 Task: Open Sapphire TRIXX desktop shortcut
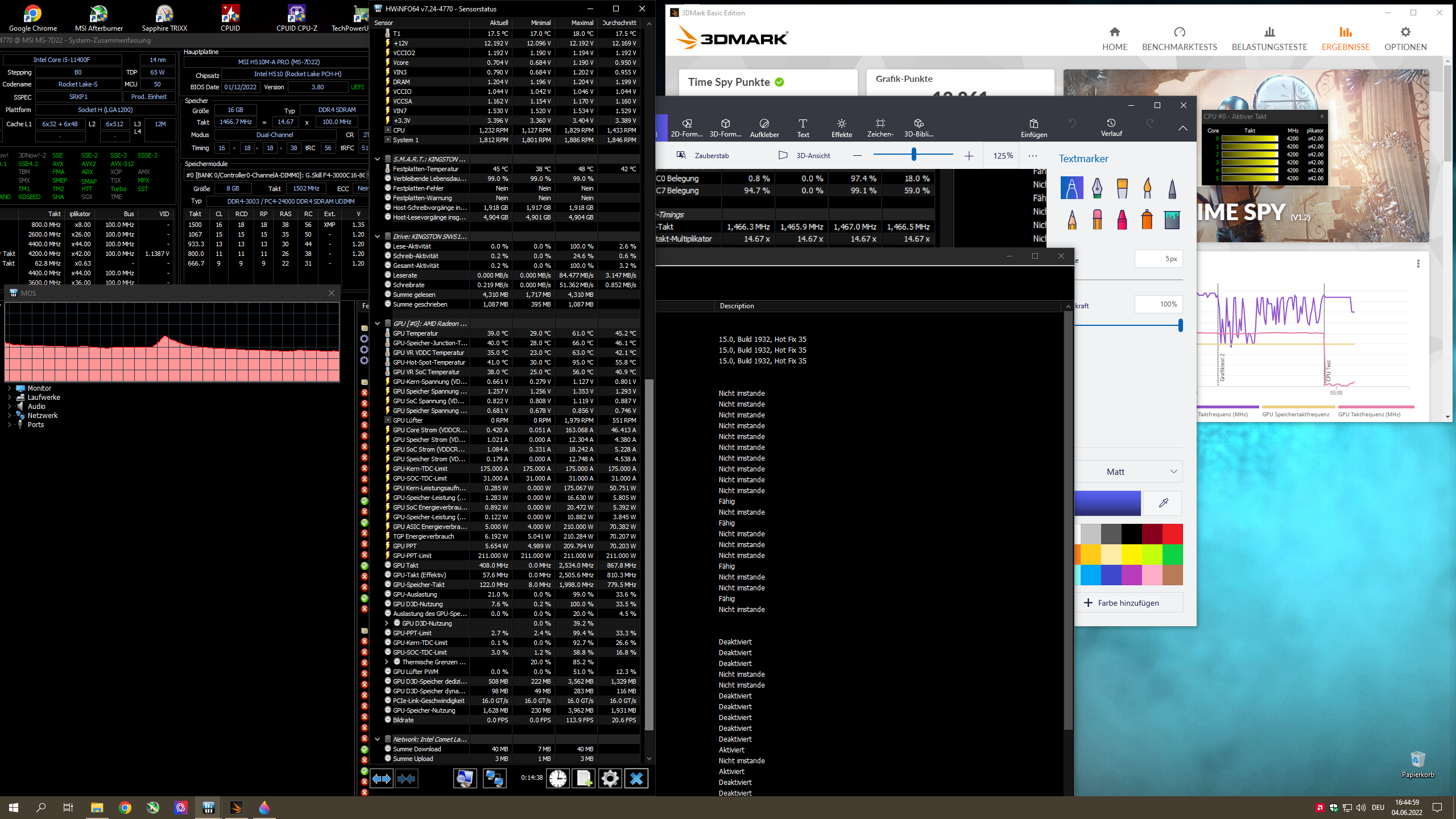tap(164, 18)
